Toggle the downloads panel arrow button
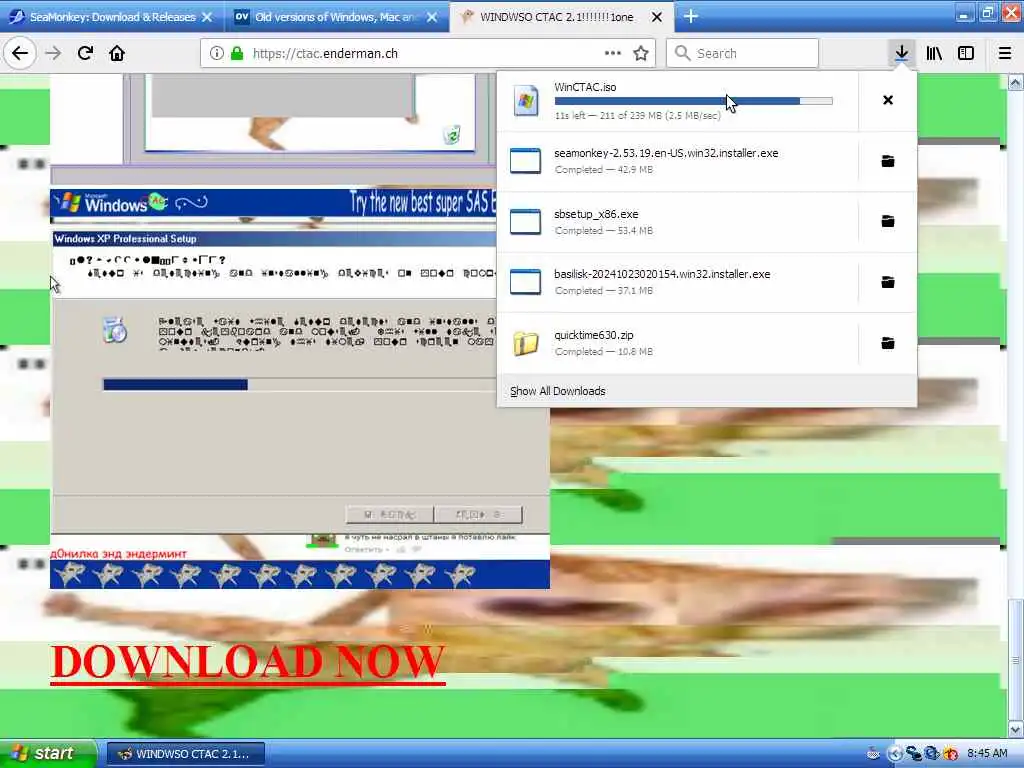 coord(901,53)
